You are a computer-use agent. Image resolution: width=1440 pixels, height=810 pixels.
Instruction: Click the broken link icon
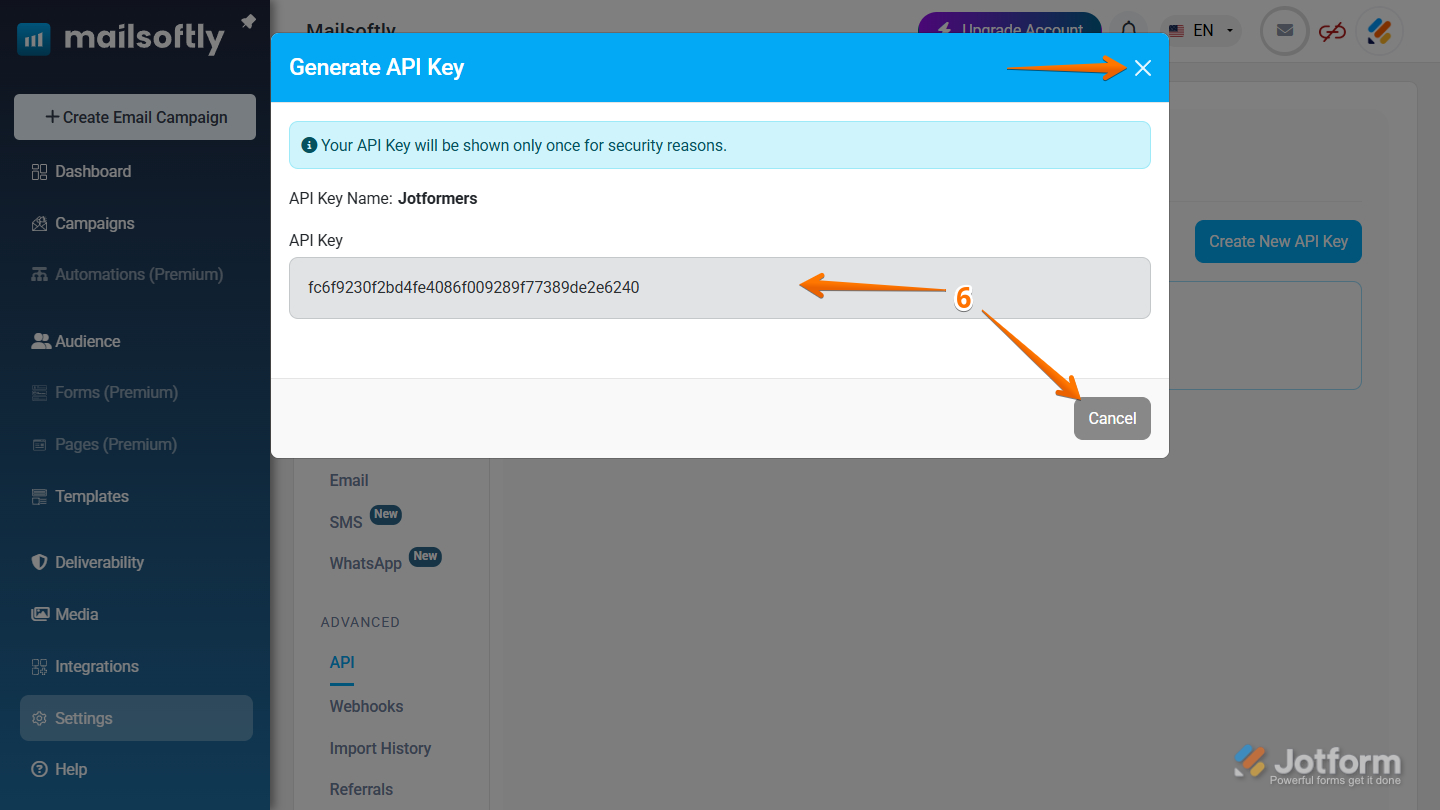pos(1332,31)
